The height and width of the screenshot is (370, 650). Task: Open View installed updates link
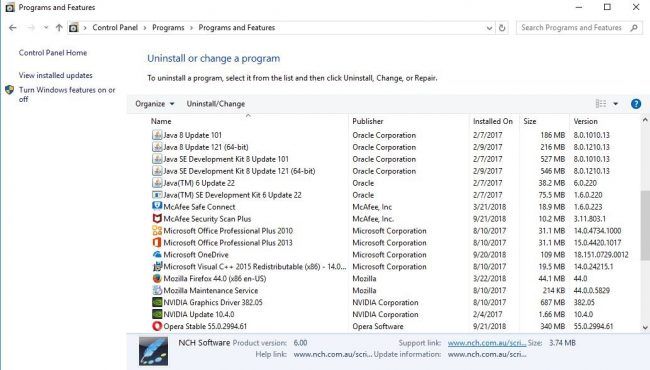pos(56,75)
